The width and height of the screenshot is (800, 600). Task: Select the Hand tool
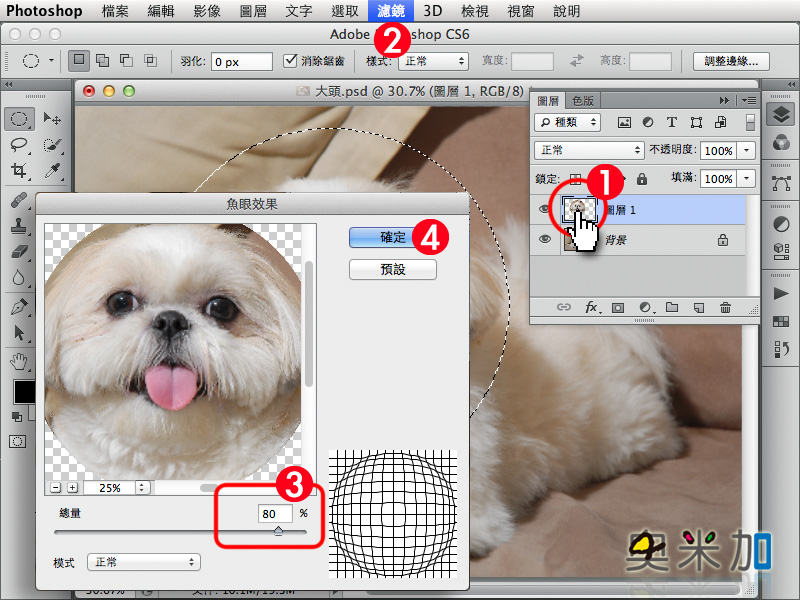tap(19, 362)
